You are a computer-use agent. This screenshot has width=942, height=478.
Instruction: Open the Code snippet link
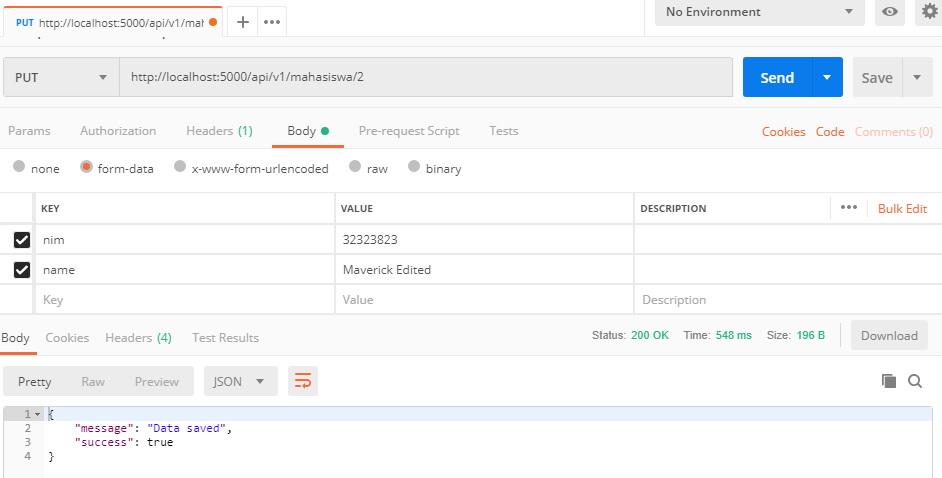click(x=830, y=132)
